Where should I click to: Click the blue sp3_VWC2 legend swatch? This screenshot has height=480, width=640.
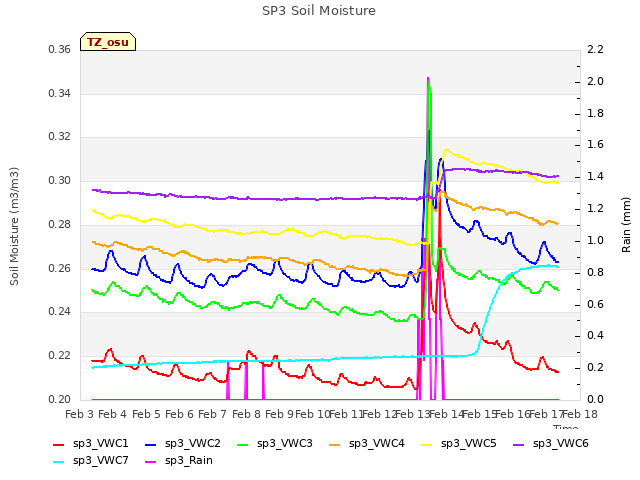click(151, 444)
